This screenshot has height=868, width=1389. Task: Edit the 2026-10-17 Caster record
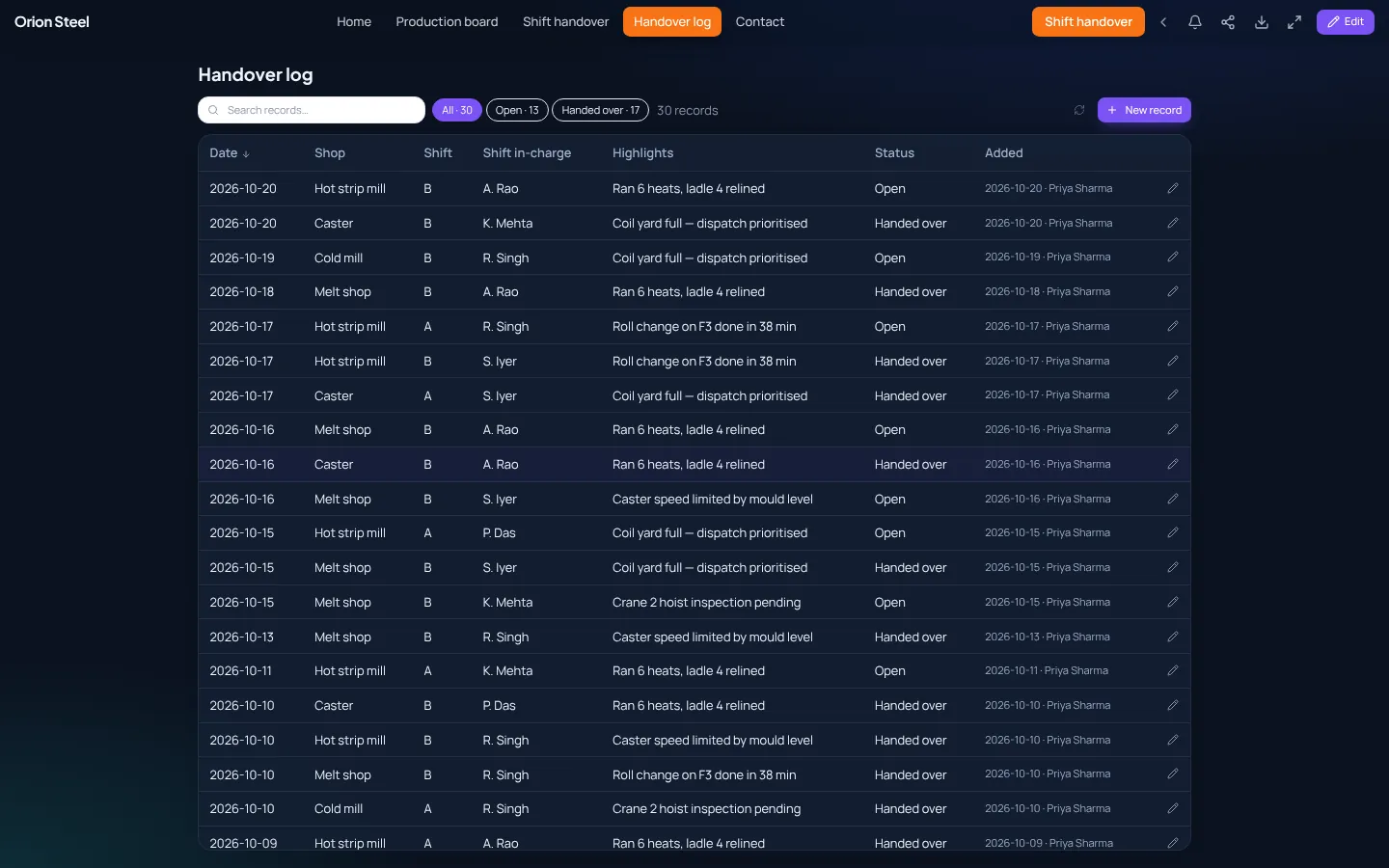[x=1173, y=395]
